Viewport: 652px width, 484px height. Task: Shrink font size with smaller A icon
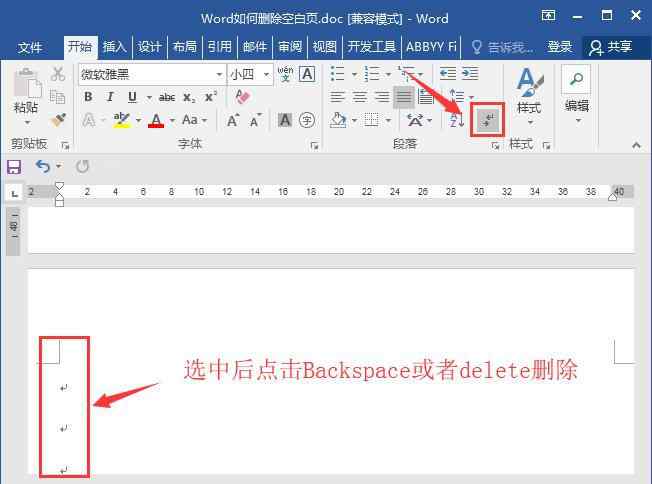point(256,121)
